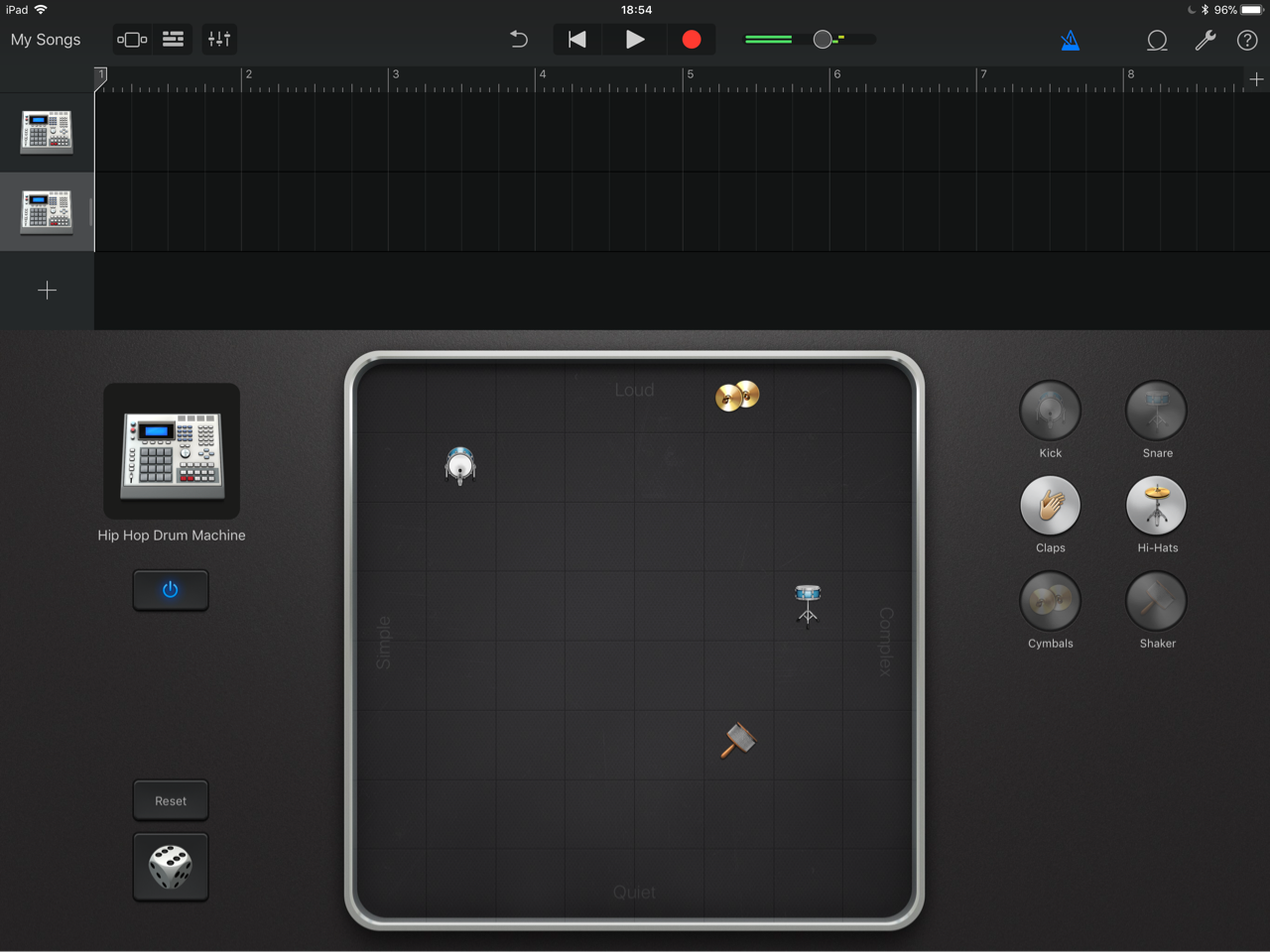Open the instrument browser view button
Image resolution: width=1270 pixels, height=952 pixels.
[132, 40]
